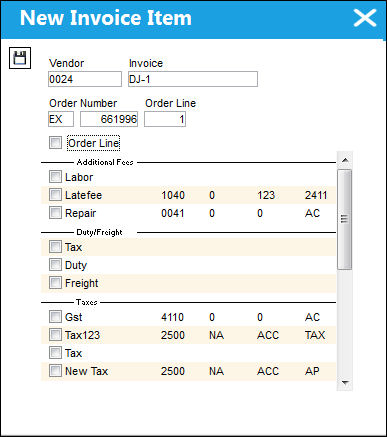Click the Gst code AC
This screenshot has width=387, height=437.
coord(312,317)
